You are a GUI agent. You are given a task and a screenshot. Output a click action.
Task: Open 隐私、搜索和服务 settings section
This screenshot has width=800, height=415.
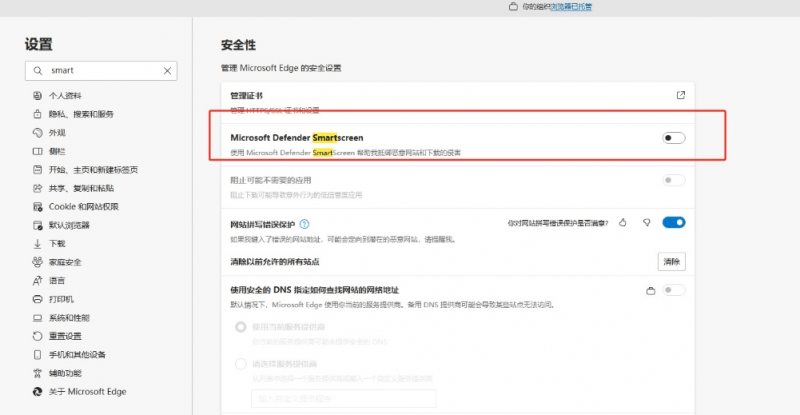tap(81, 114)
